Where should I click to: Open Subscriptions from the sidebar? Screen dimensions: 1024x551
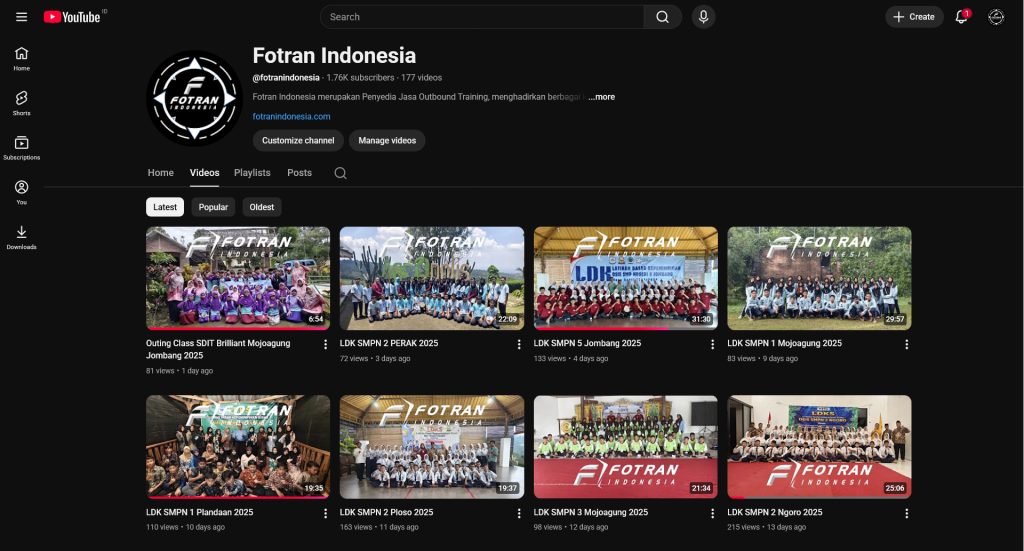click(21, 148)
